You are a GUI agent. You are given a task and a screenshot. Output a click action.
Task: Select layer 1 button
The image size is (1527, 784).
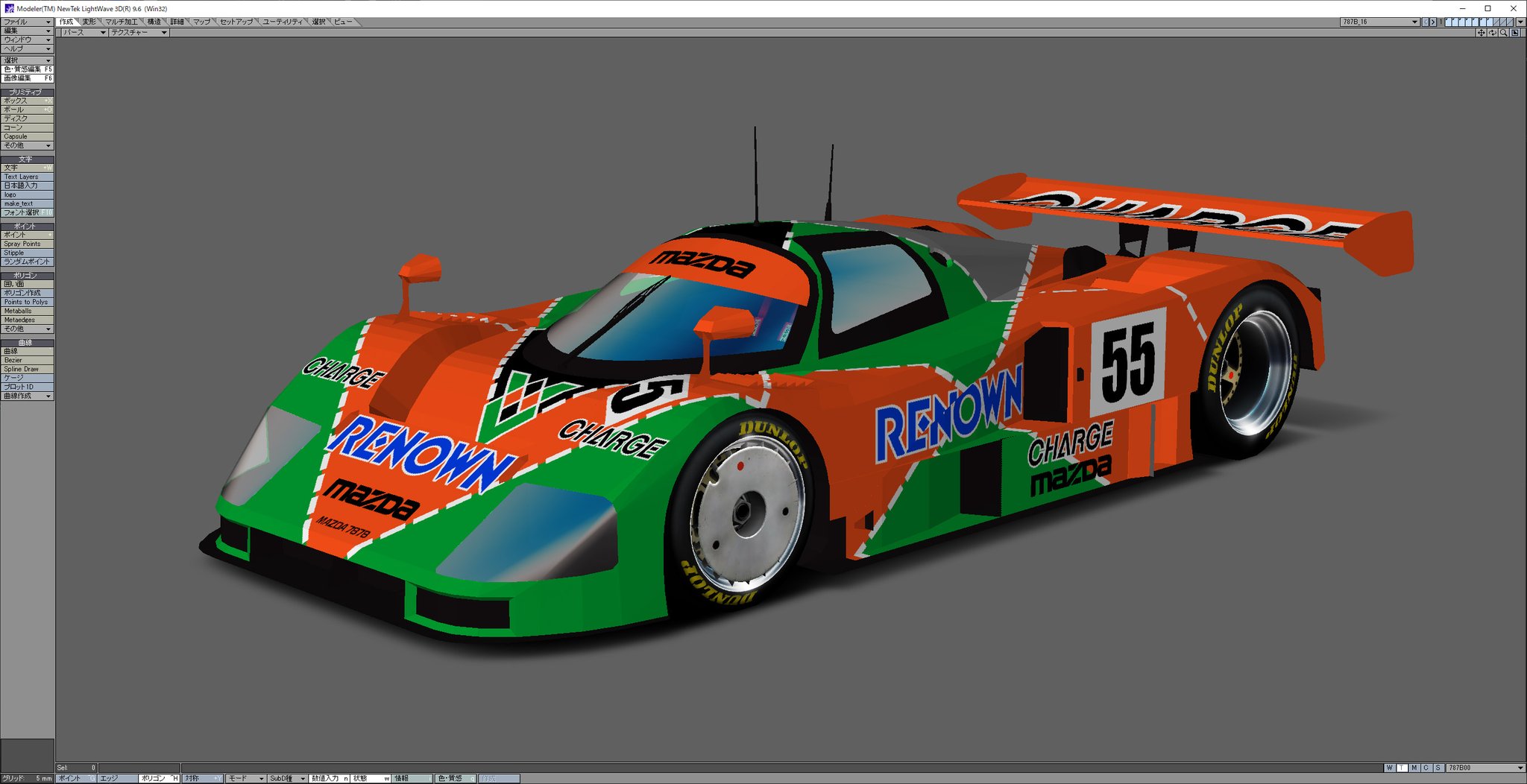[1449, 22]
